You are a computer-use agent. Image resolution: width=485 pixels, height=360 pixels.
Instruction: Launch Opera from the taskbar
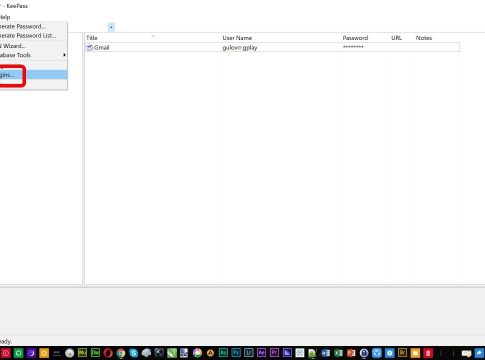click(x=108, y=353)
